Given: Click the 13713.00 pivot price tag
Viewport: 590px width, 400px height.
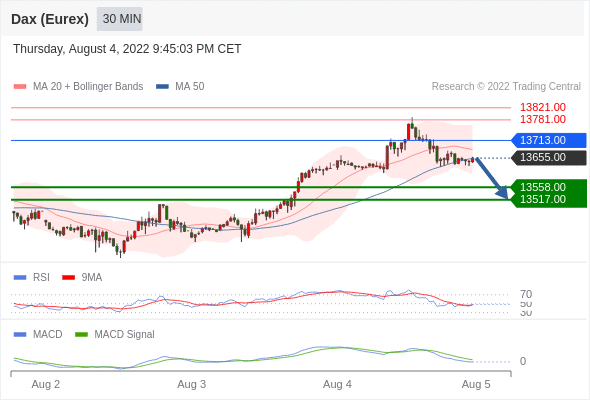Looking at the screenshot, I should pos(548,140).
